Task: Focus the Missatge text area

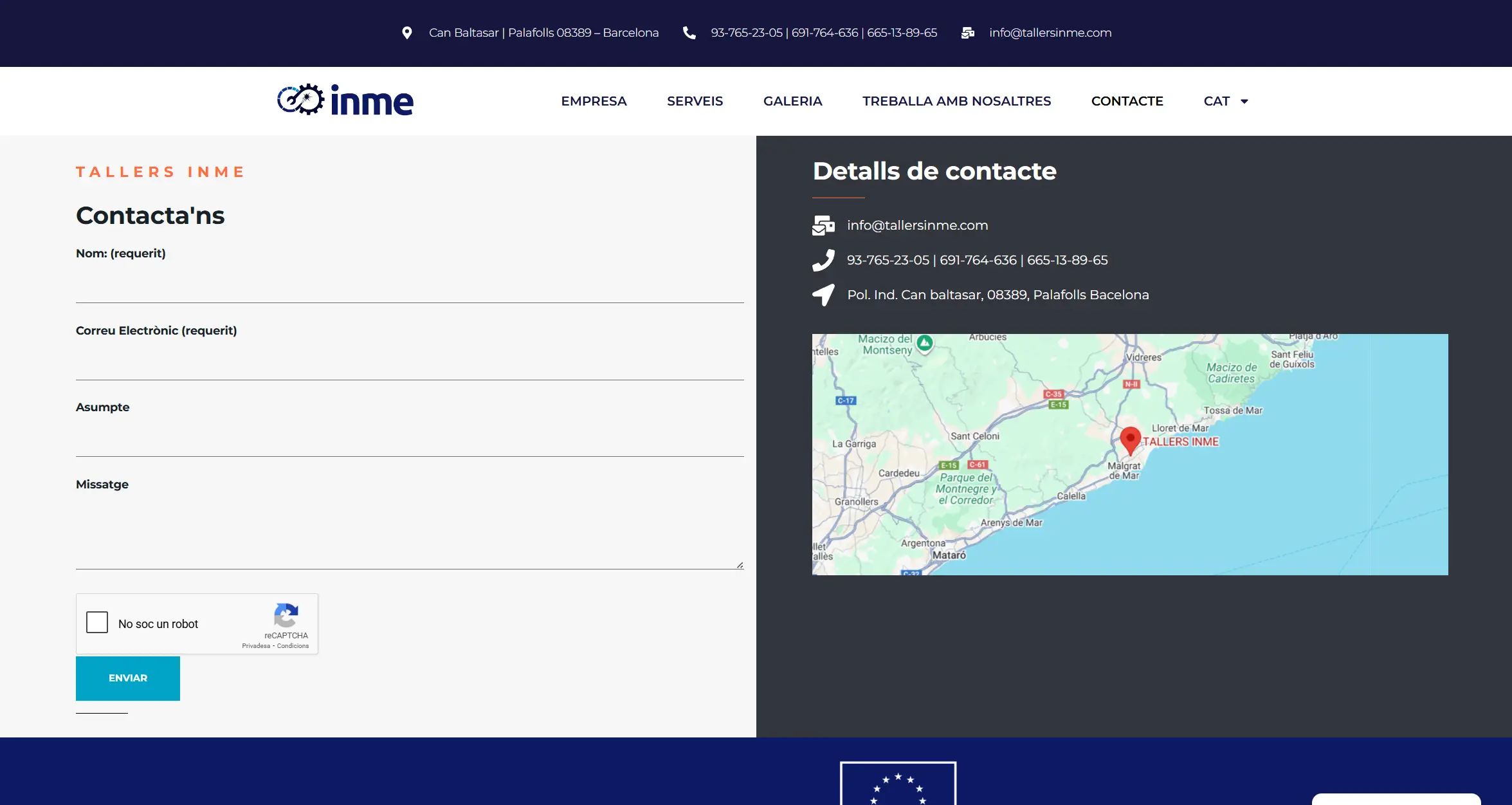Action: click(410, 533)
